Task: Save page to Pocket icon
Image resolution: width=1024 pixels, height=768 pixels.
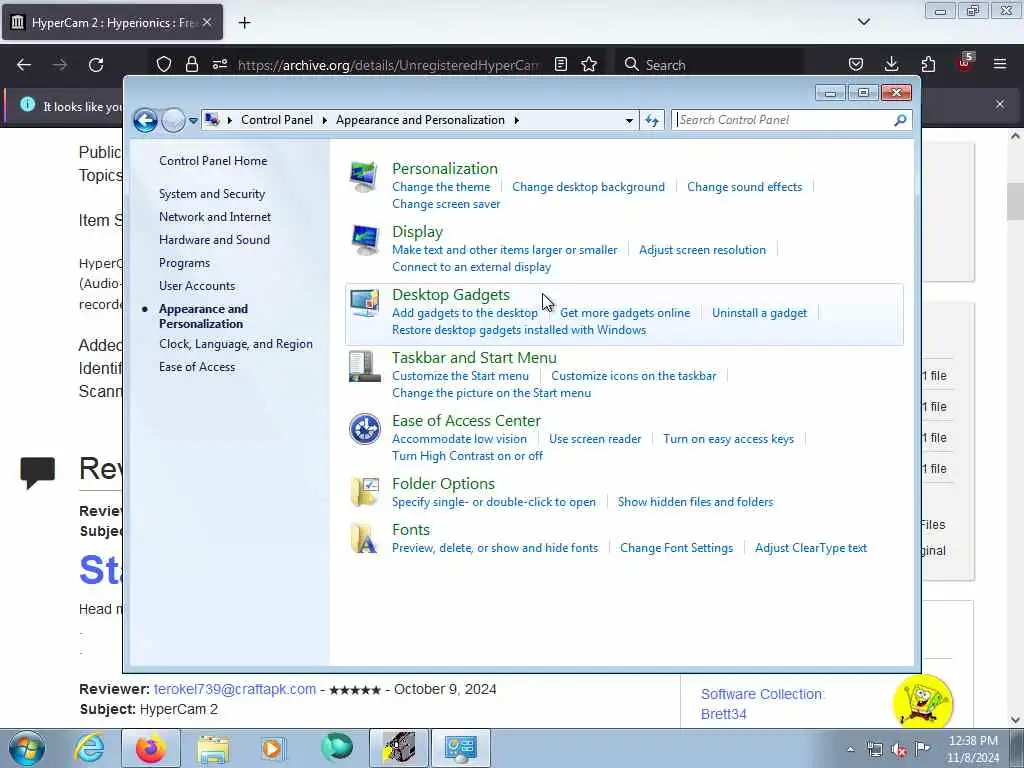Action: click(856, 64)
